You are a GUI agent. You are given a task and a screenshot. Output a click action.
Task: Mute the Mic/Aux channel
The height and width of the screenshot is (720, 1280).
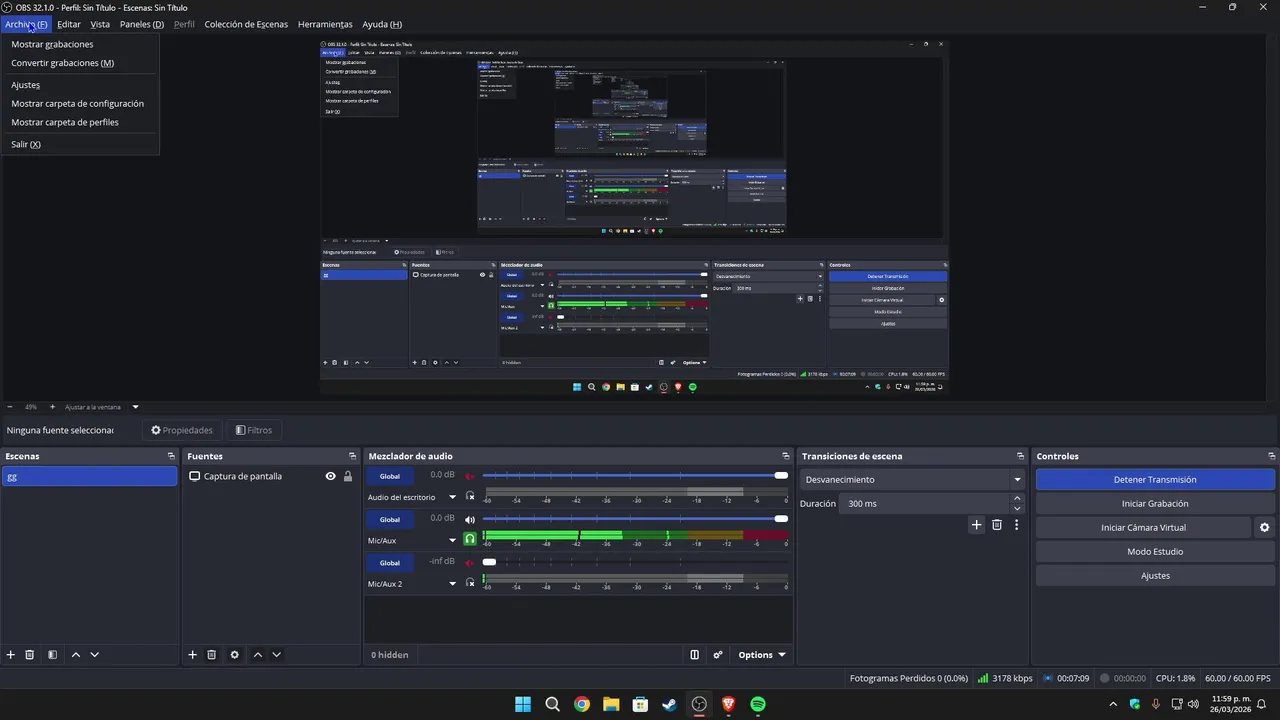tap(470, 519)
